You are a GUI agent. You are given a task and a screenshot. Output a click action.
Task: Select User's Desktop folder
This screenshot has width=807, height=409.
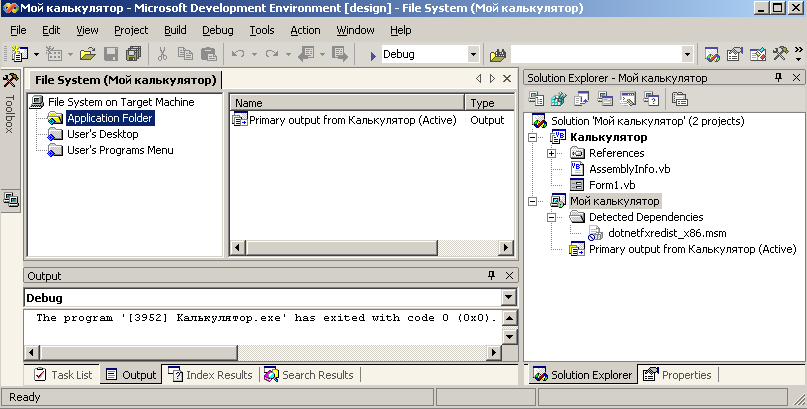tap(102, 134)
